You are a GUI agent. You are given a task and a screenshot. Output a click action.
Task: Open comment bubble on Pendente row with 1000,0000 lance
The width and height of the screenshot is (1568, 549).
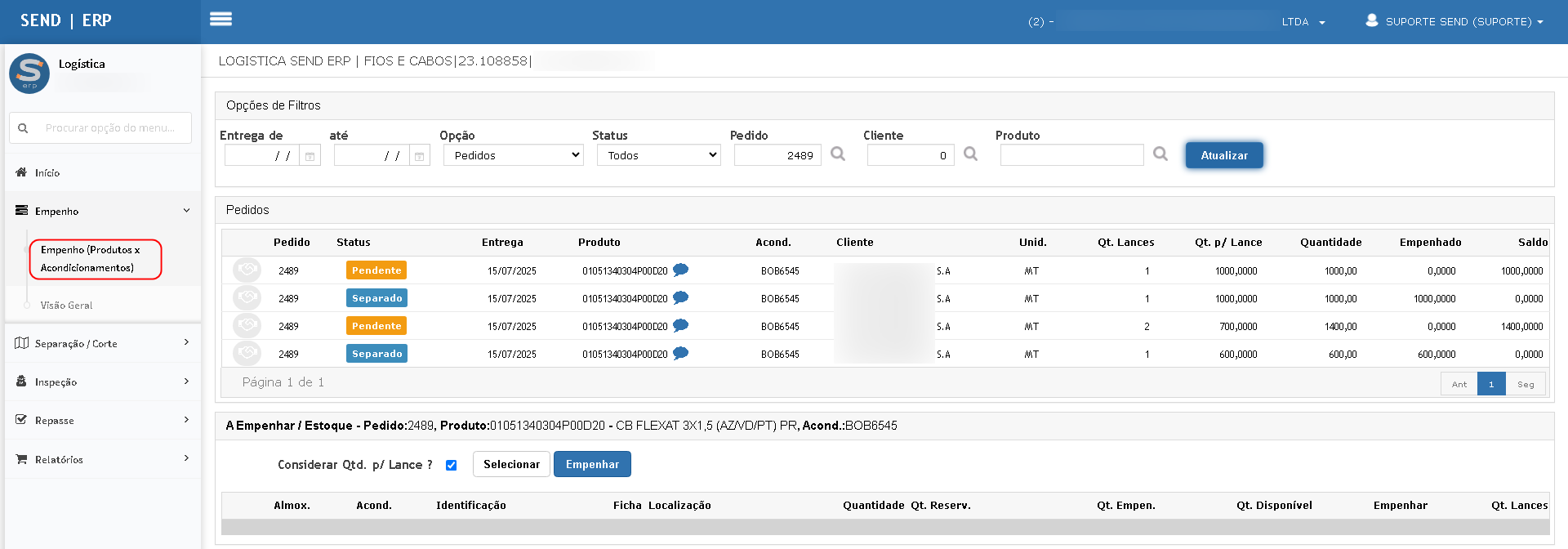coord(680,270)
